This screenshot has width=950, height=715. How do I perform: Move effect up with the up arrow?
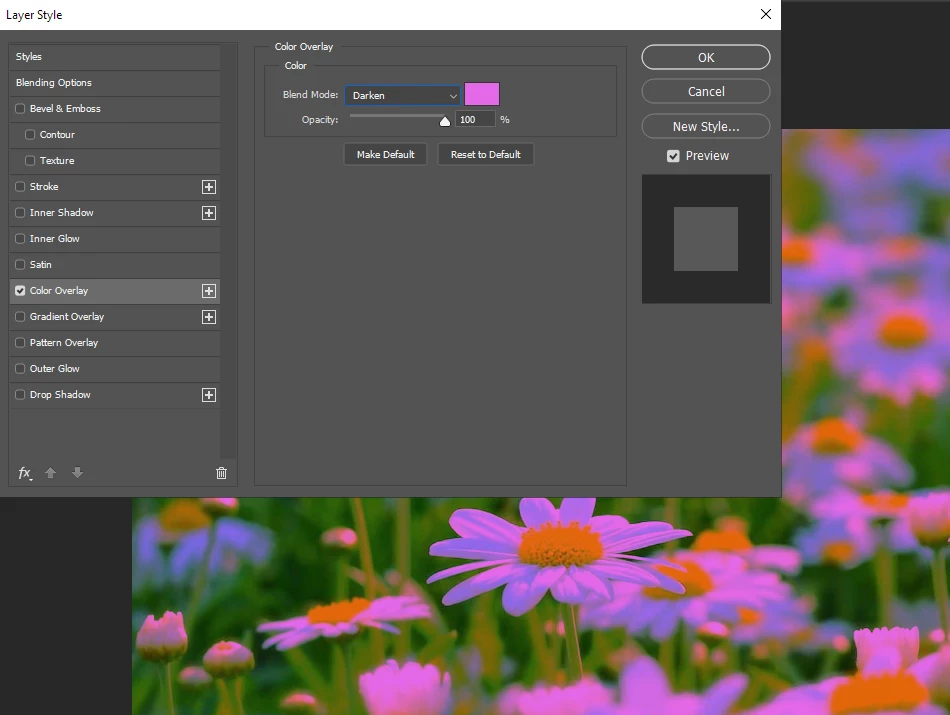click(50, 473)
